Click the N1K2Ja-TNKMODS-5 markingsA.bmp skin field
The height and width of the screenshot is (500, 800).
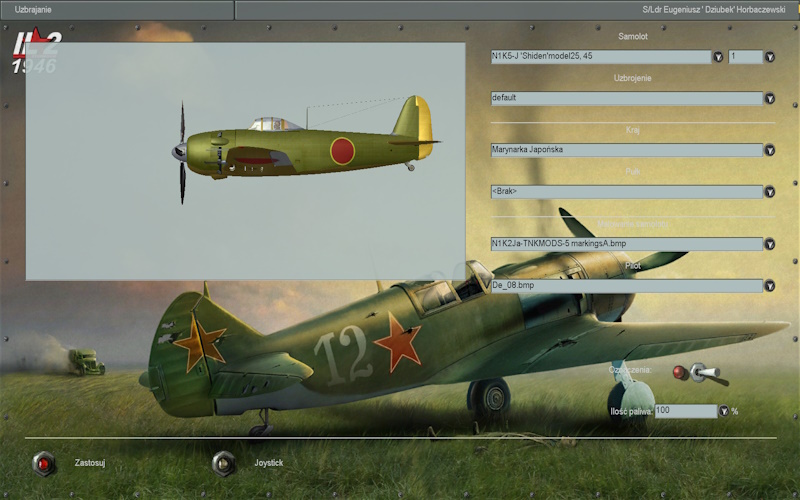[x=627, y=244]
